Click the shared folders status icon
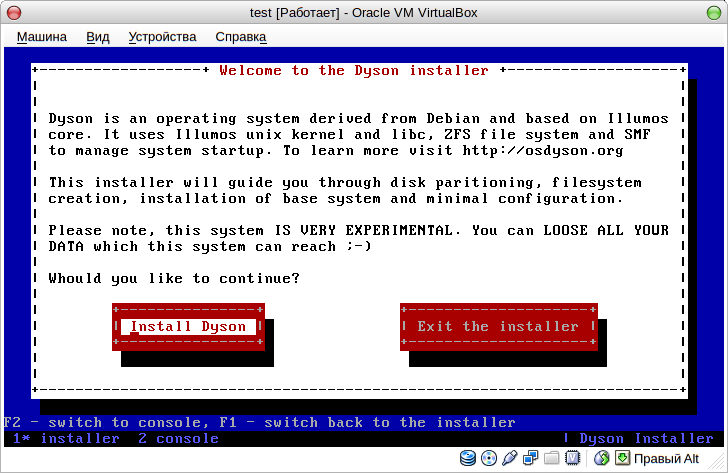 [552, 458]
